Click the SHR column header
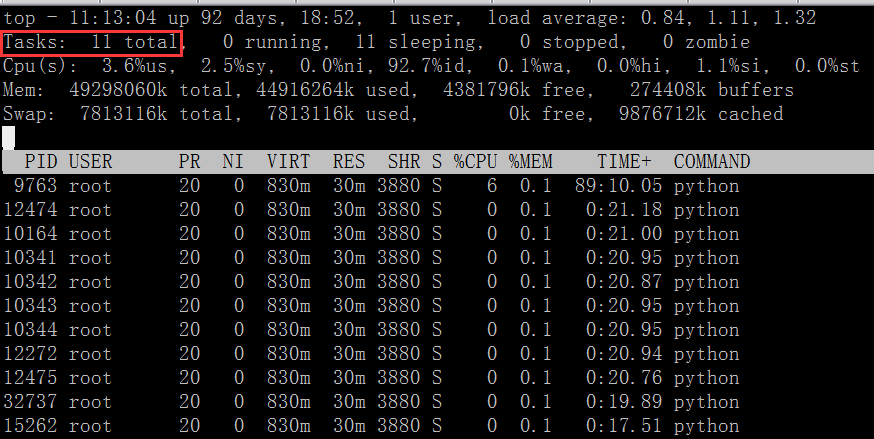 pyautogui.click(x=404, y=162)
